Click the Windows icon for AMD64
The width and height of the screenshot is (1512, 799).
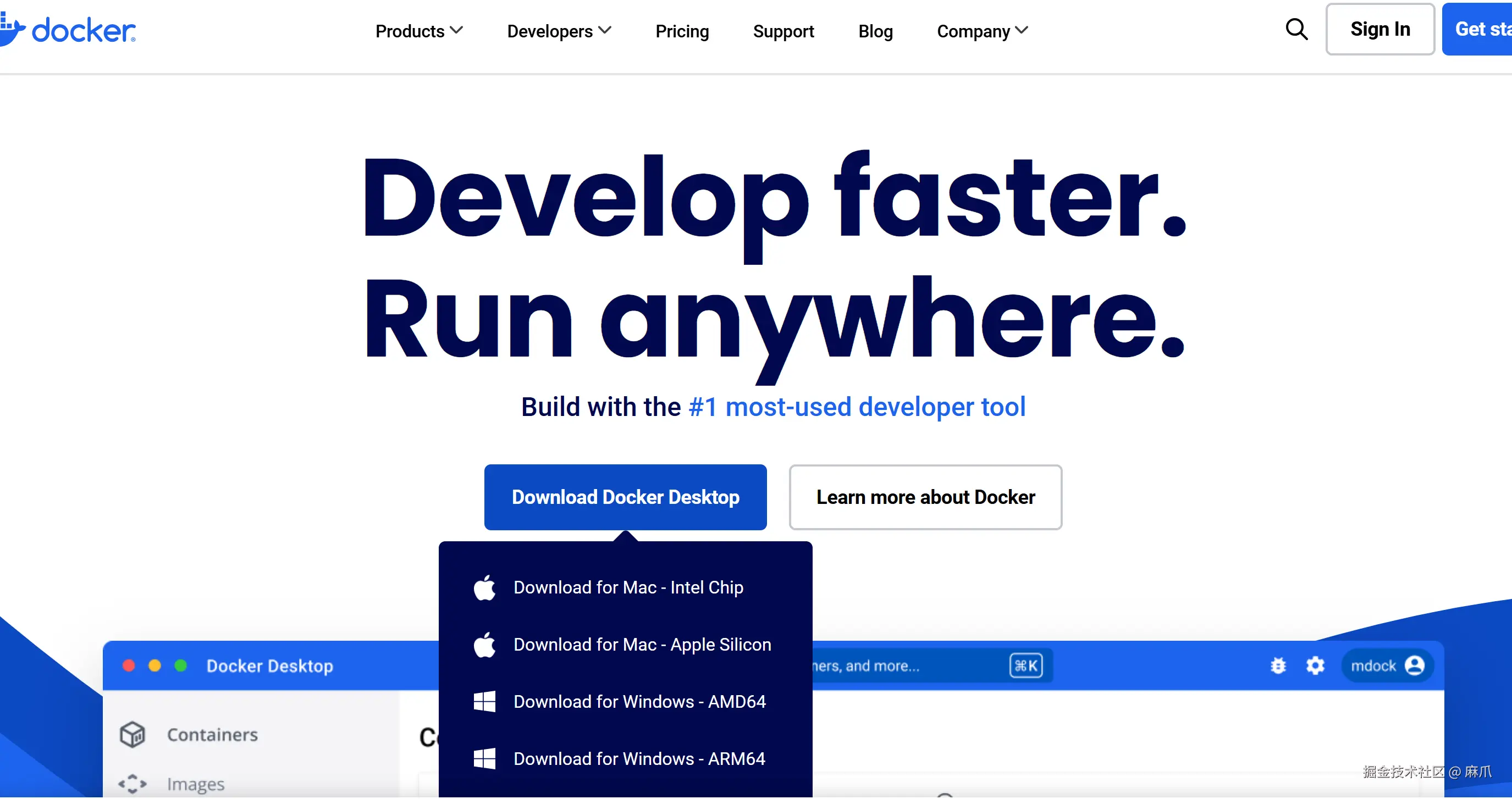(x=485, y=701)
